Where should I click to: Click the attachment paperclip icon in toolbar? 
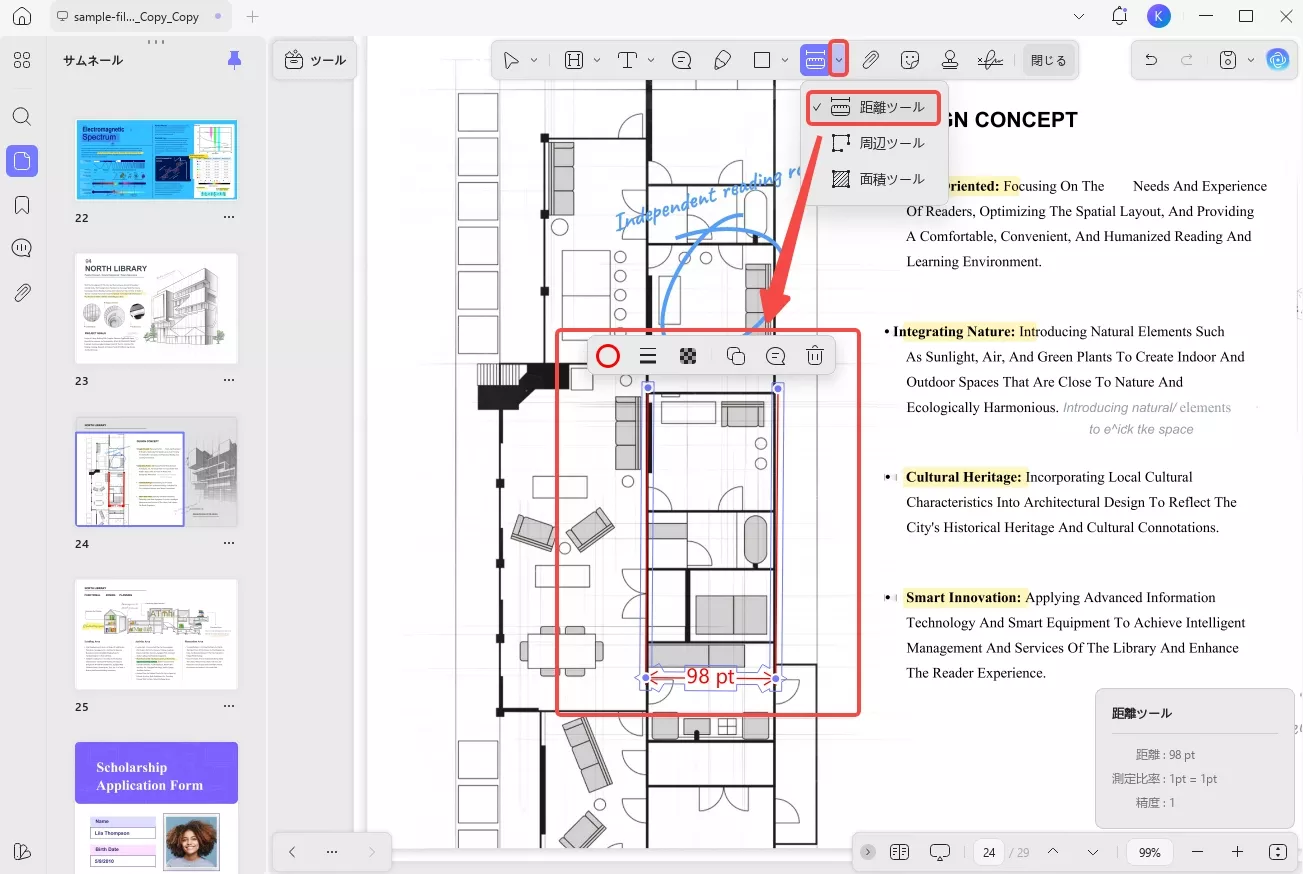click(x=870, y=60)
